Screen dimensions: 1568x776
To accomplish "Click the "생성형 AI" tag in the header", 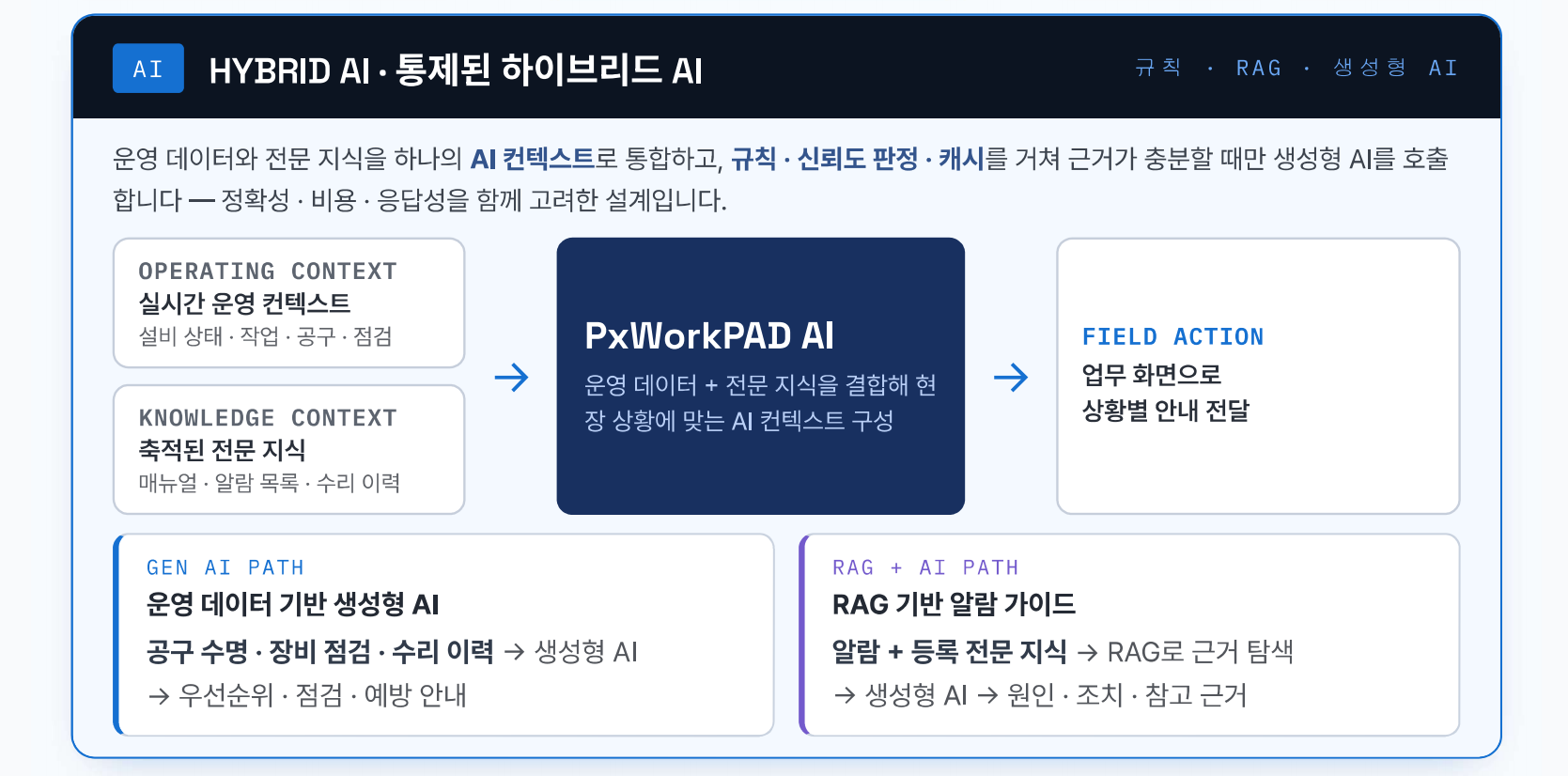I will point(1395,68).
